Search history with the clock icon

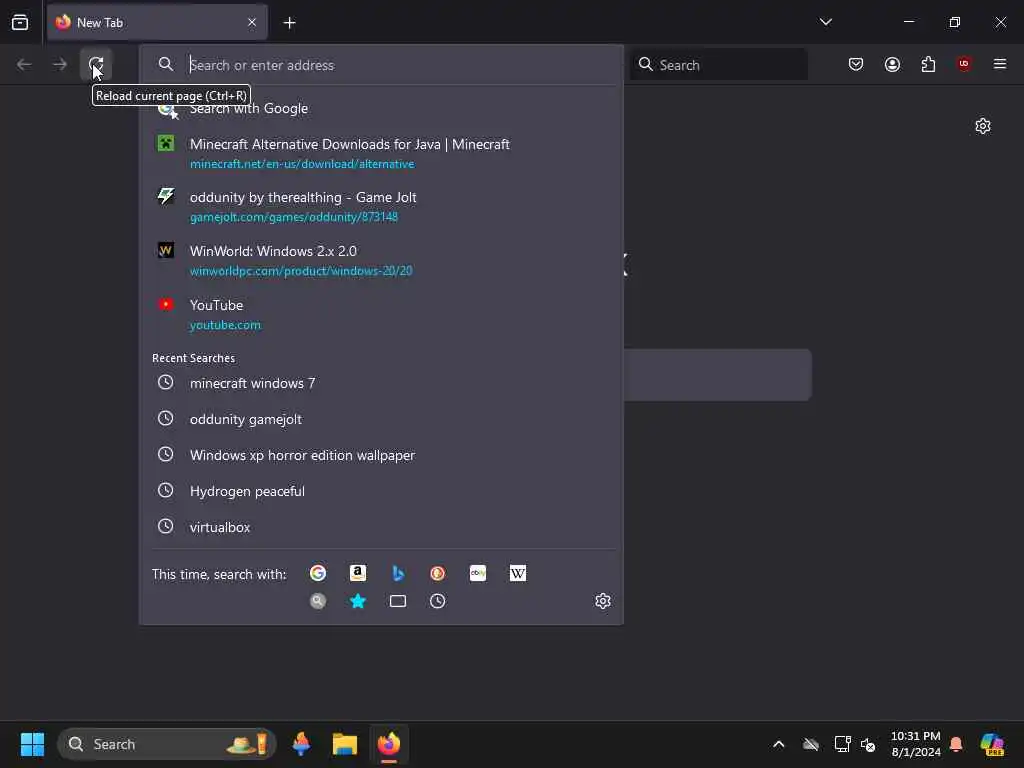(x=438, y=601)
